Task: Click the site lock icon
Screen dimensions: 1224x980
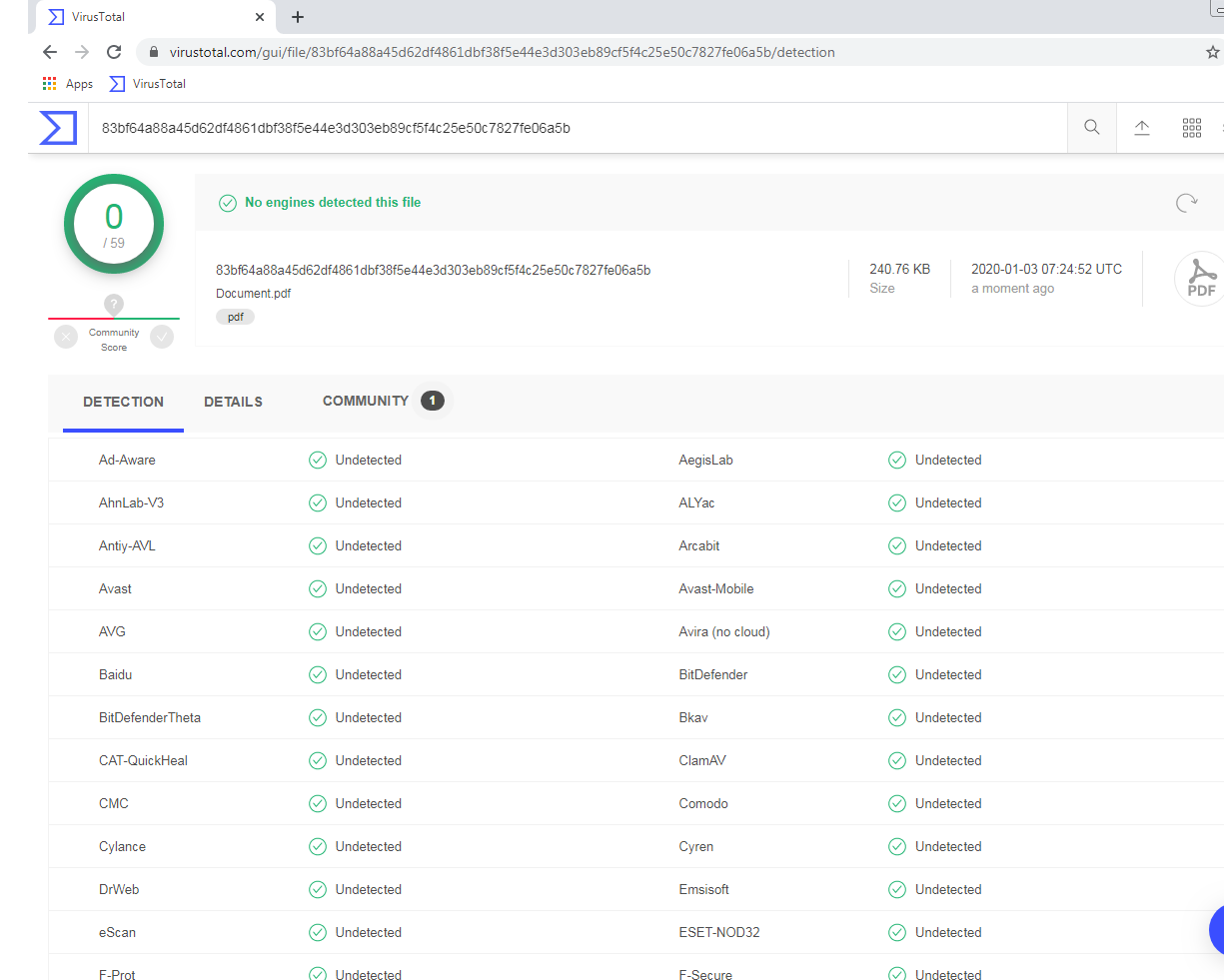Action: [x=154, y=52]
